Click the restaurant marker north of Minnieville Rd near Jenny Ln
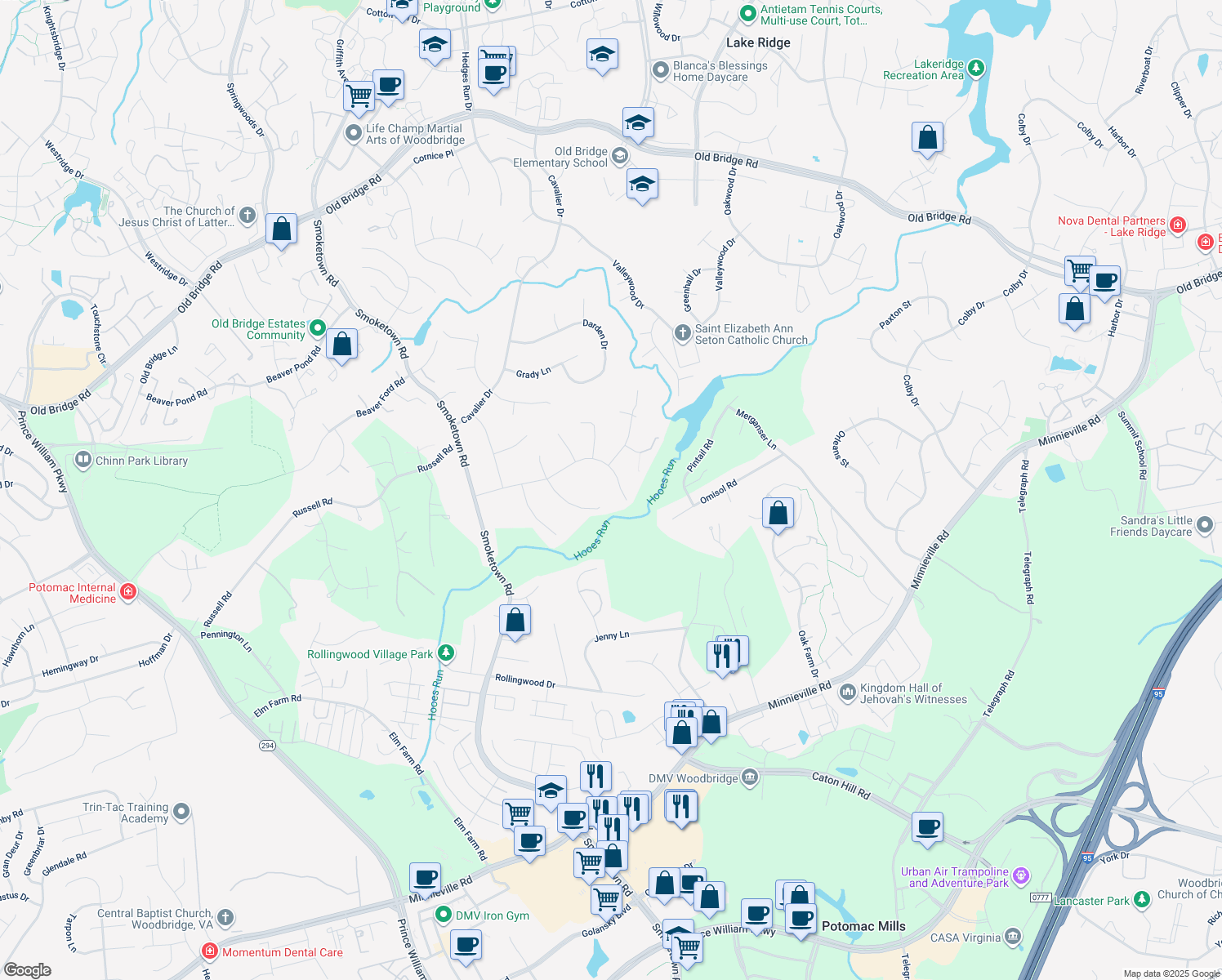The height and width of the screenshot is (980, 1222). point(723,657)
